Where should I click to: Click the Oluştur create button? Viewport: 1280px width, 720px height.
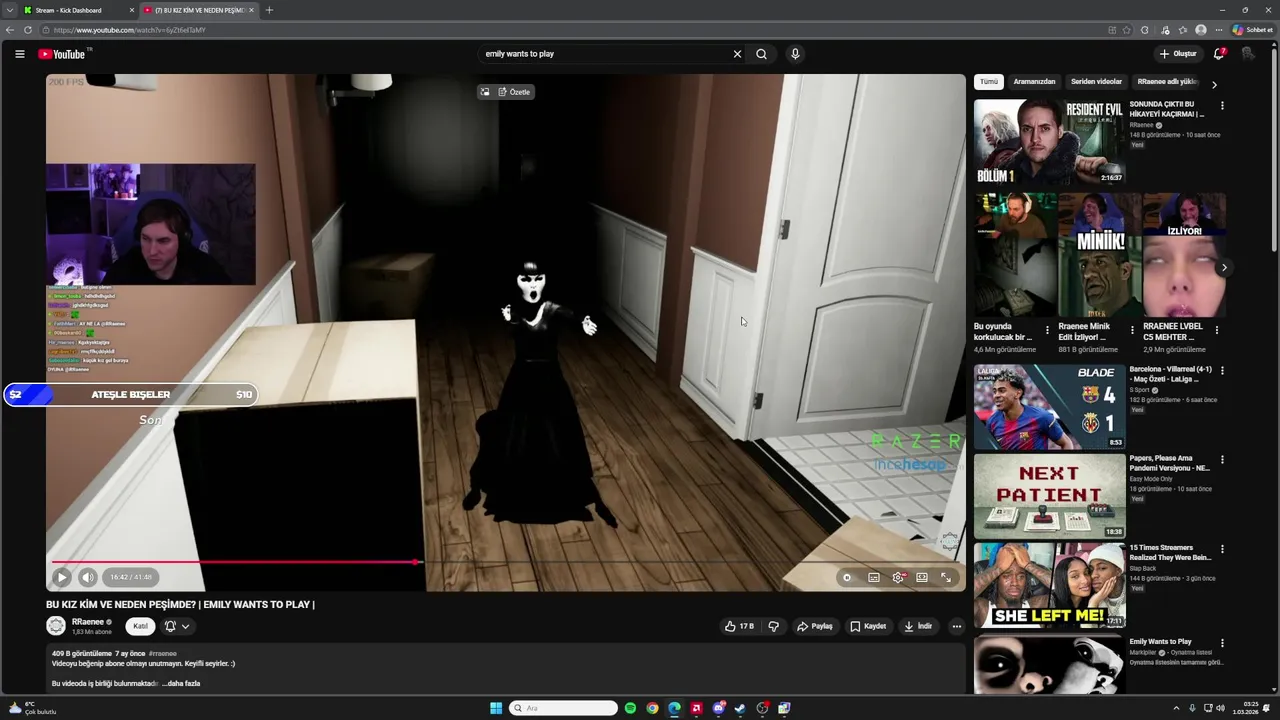click(x=1178, y=54)
